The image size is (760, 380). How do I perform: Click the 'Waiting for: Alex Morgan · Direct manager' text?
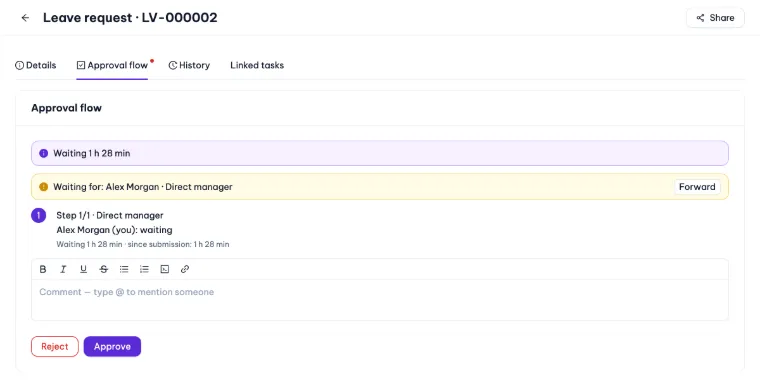[143, 187]
